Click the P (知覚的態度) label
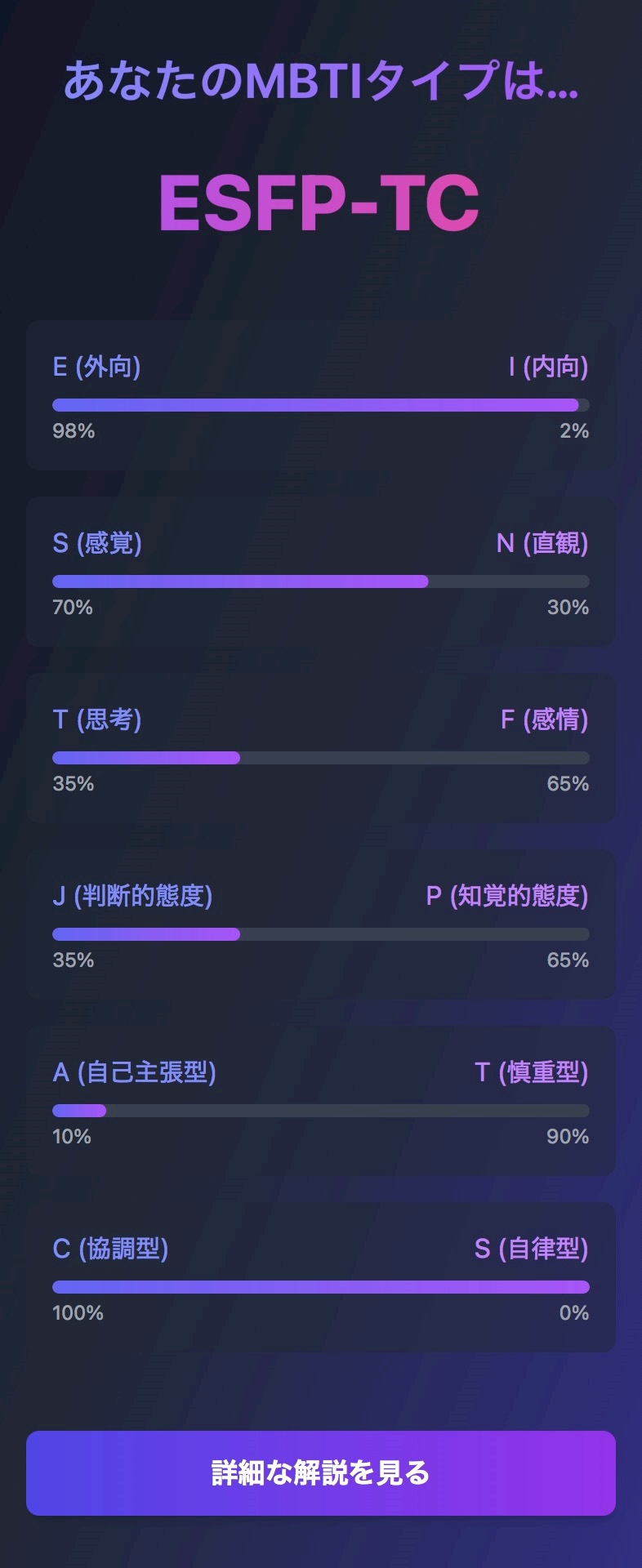Viewport: 642px width, 1568px height. (x=506, y=896)
